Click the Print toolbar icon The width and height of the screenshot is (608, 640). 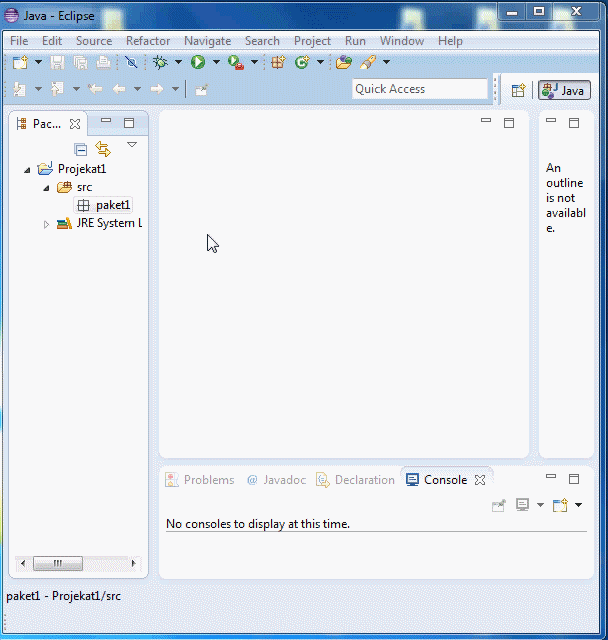pyautogui.click(x=103, y=62)
